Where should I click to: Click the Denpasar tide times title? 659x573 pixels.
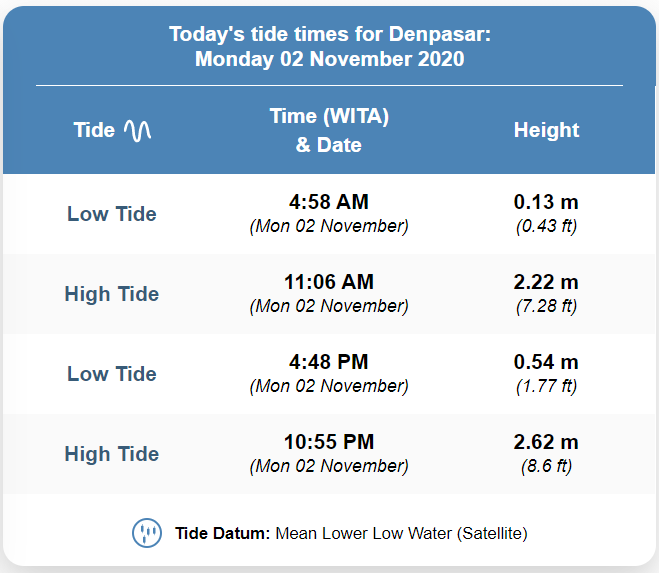[330, 46]
